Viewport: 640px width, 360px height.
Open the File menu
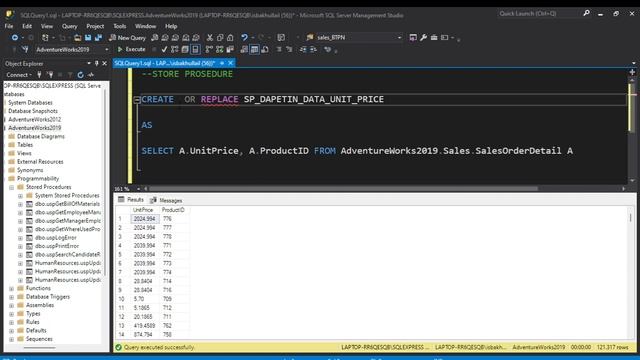(9, 26)
